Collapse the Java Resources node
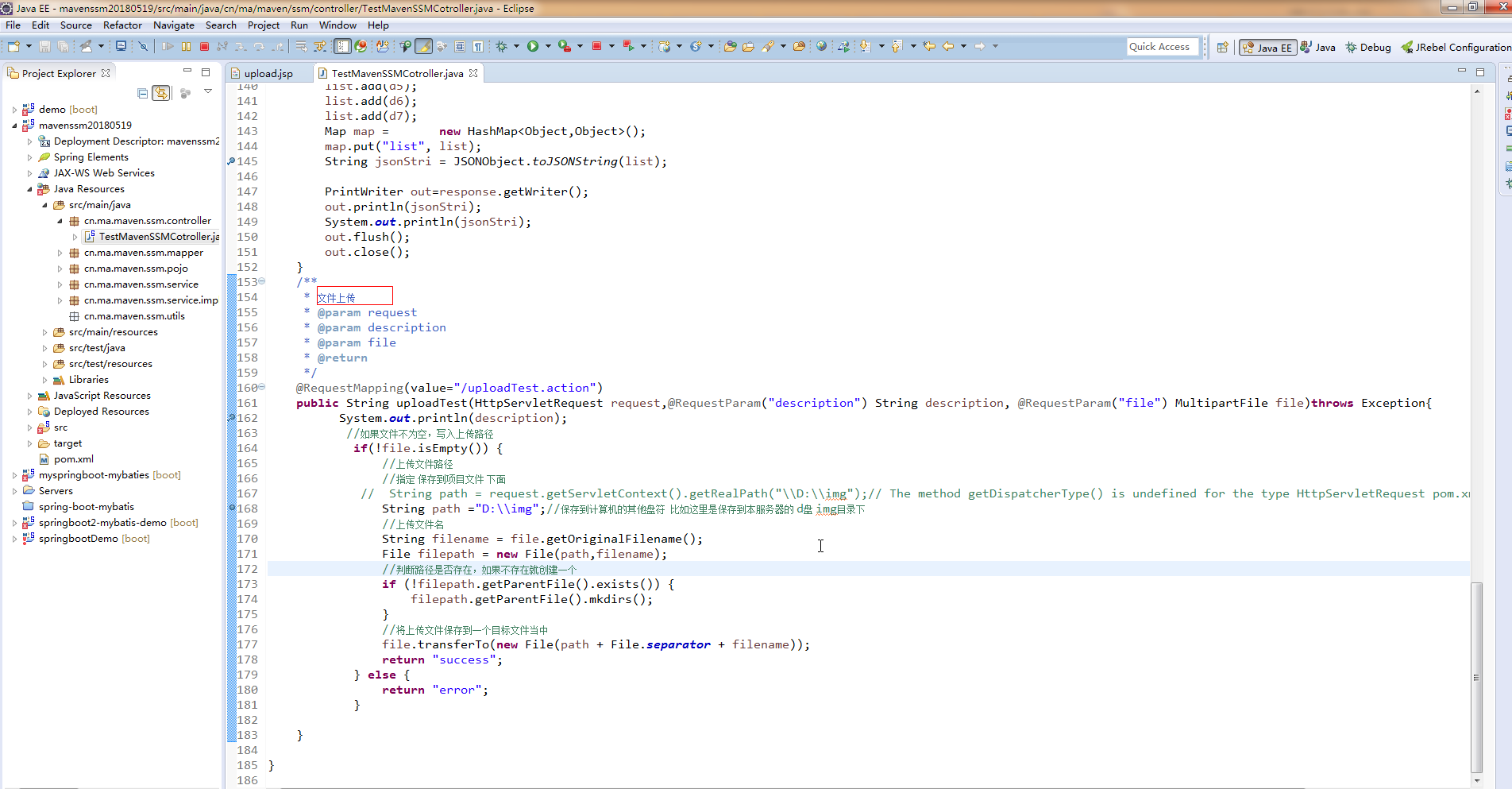 pyautogui.click(x=29, y=189)
